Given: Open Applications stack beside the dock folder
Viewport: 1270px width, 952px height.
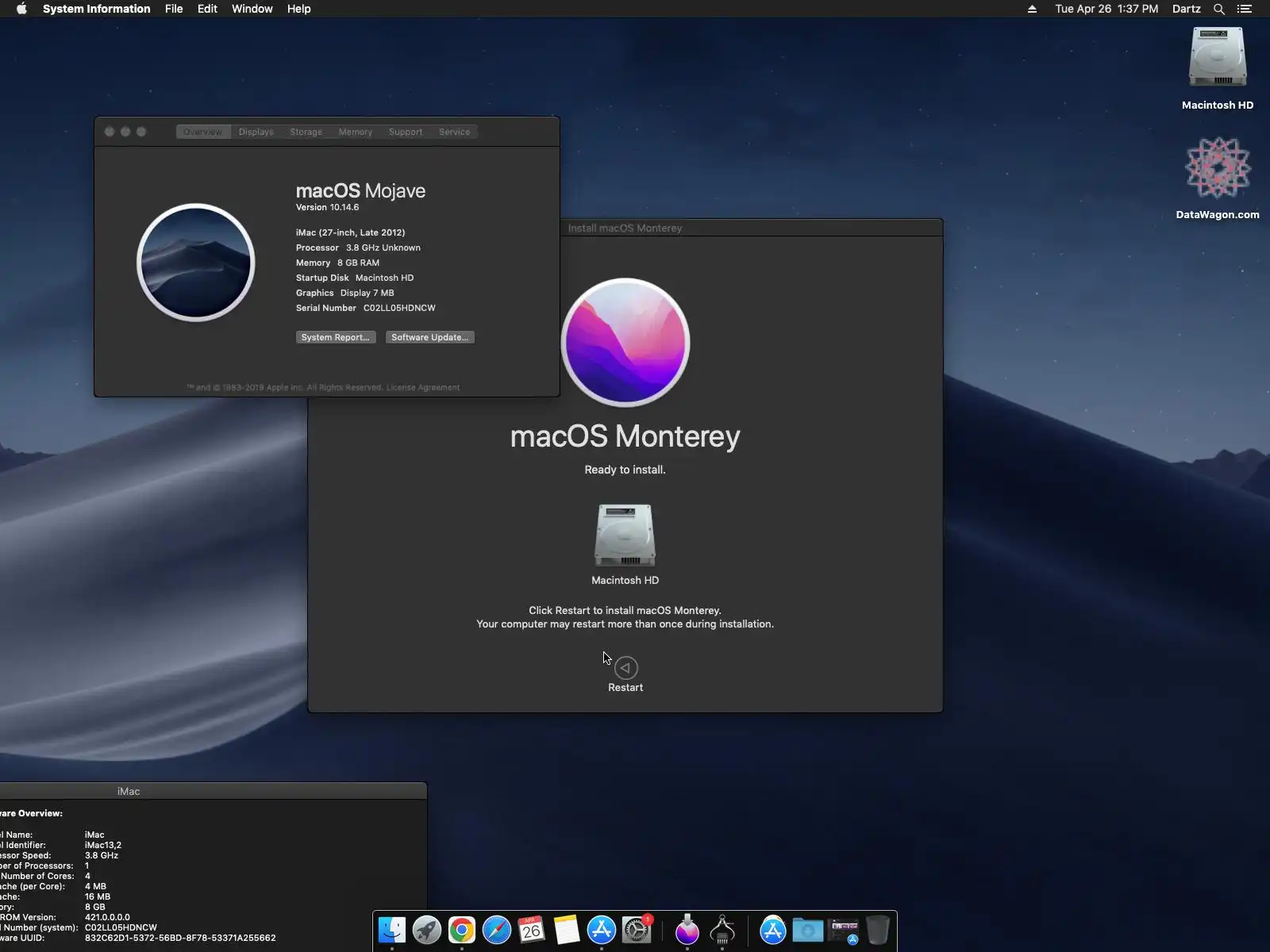Looking at the screenshot, I should (x=773, y=930).
